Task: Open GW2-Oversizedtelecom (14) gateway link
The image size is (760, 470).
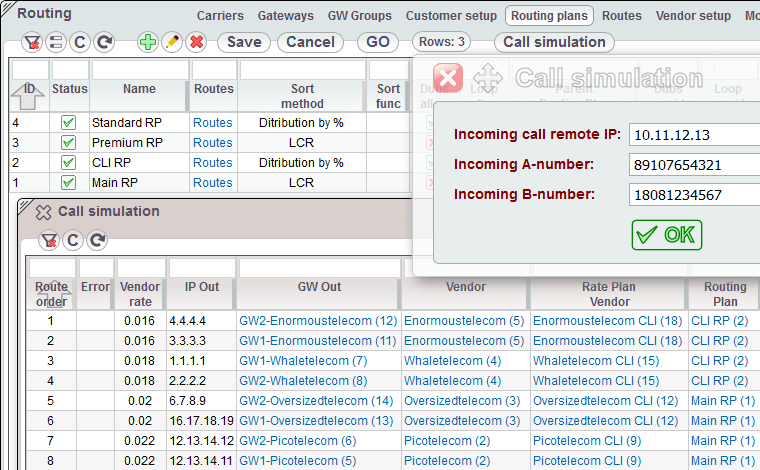Action: [316, 401]
